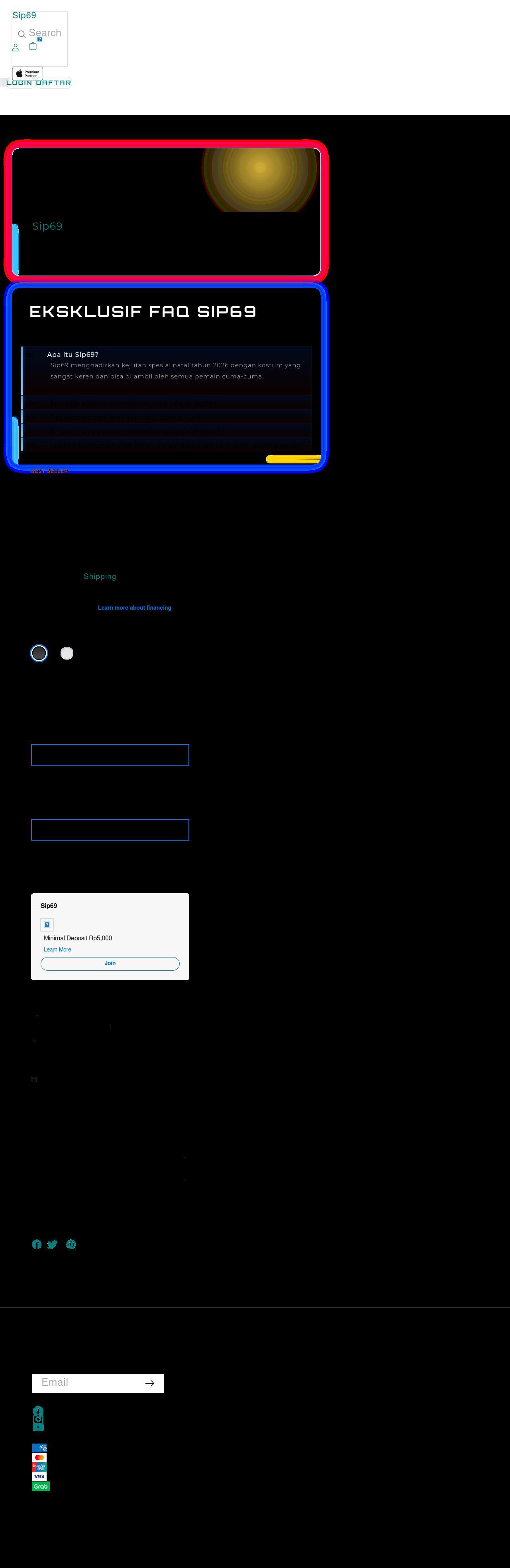Open the shopping bag cart icon
Image resolution: width=510 pixels, height=1568 pixels.
click(x=33, y=45)
